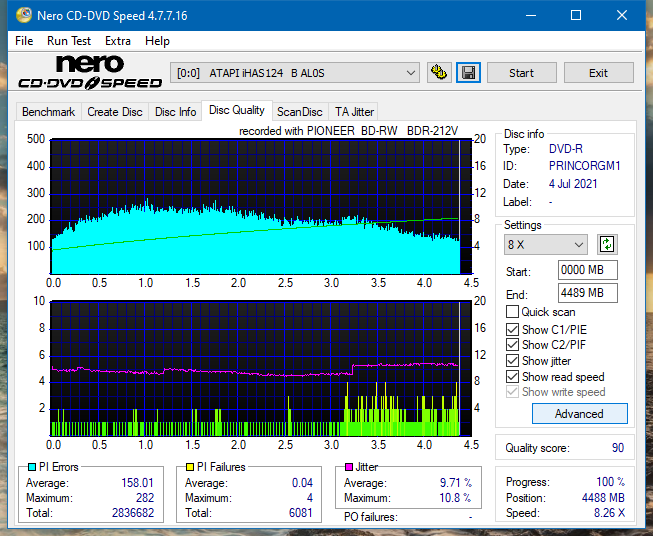The width and height of the screenshot is (653, 536).
Task: Click the Advanced button
Action: 579,414
